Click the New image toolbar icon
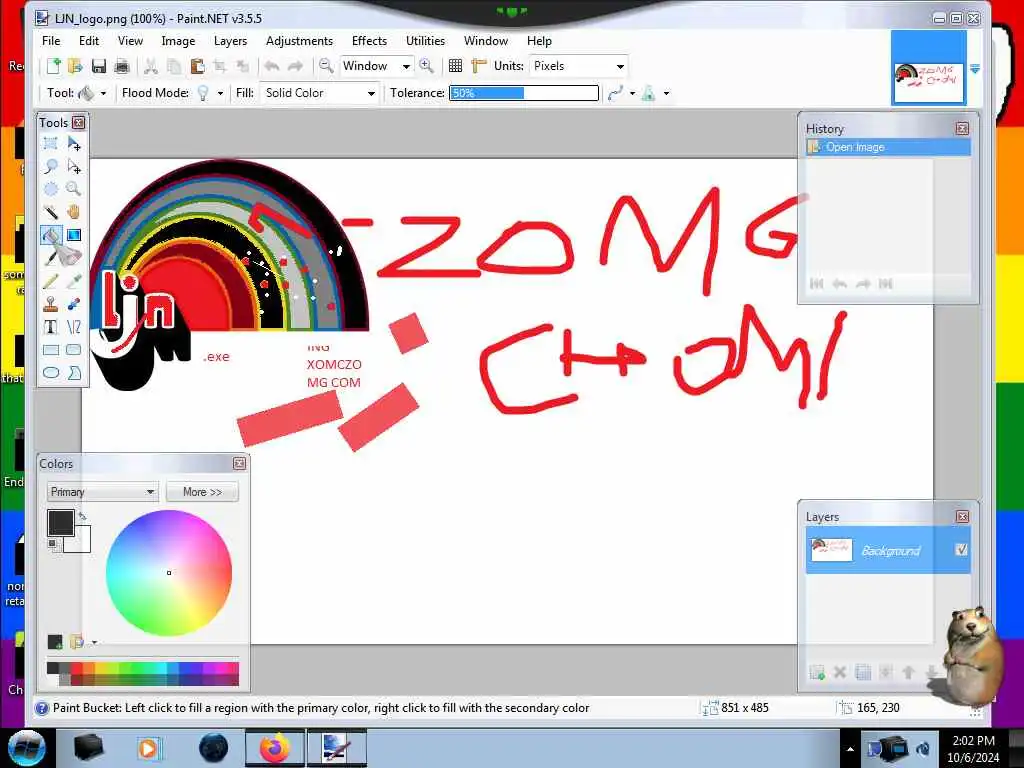Viewport: 1024px width, 768px height. coord(54,66)
